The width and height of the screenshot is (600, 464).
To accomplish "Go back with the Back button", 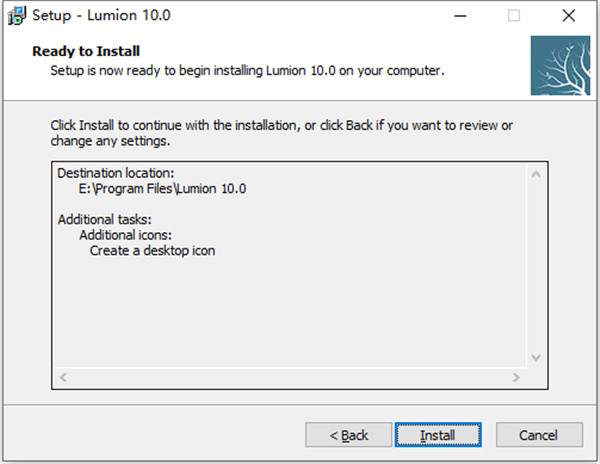I will (x=349, y=435).
